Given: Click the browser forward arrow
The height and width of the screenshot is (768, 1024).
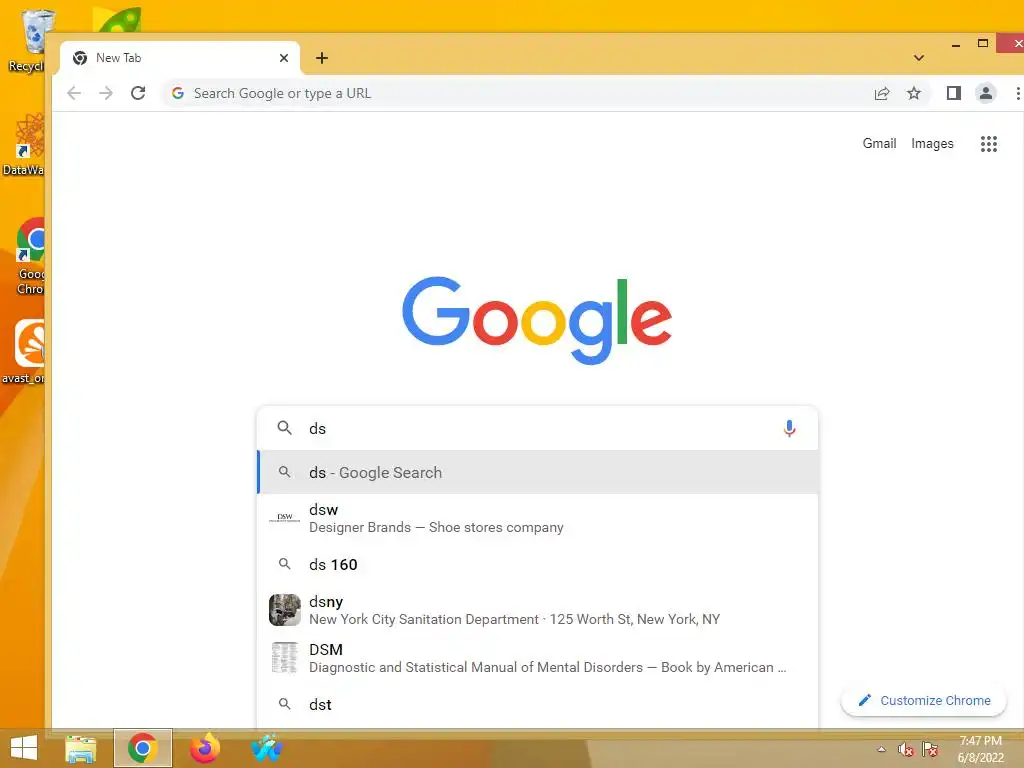Looking at the screenshot, I should (106, 93).
